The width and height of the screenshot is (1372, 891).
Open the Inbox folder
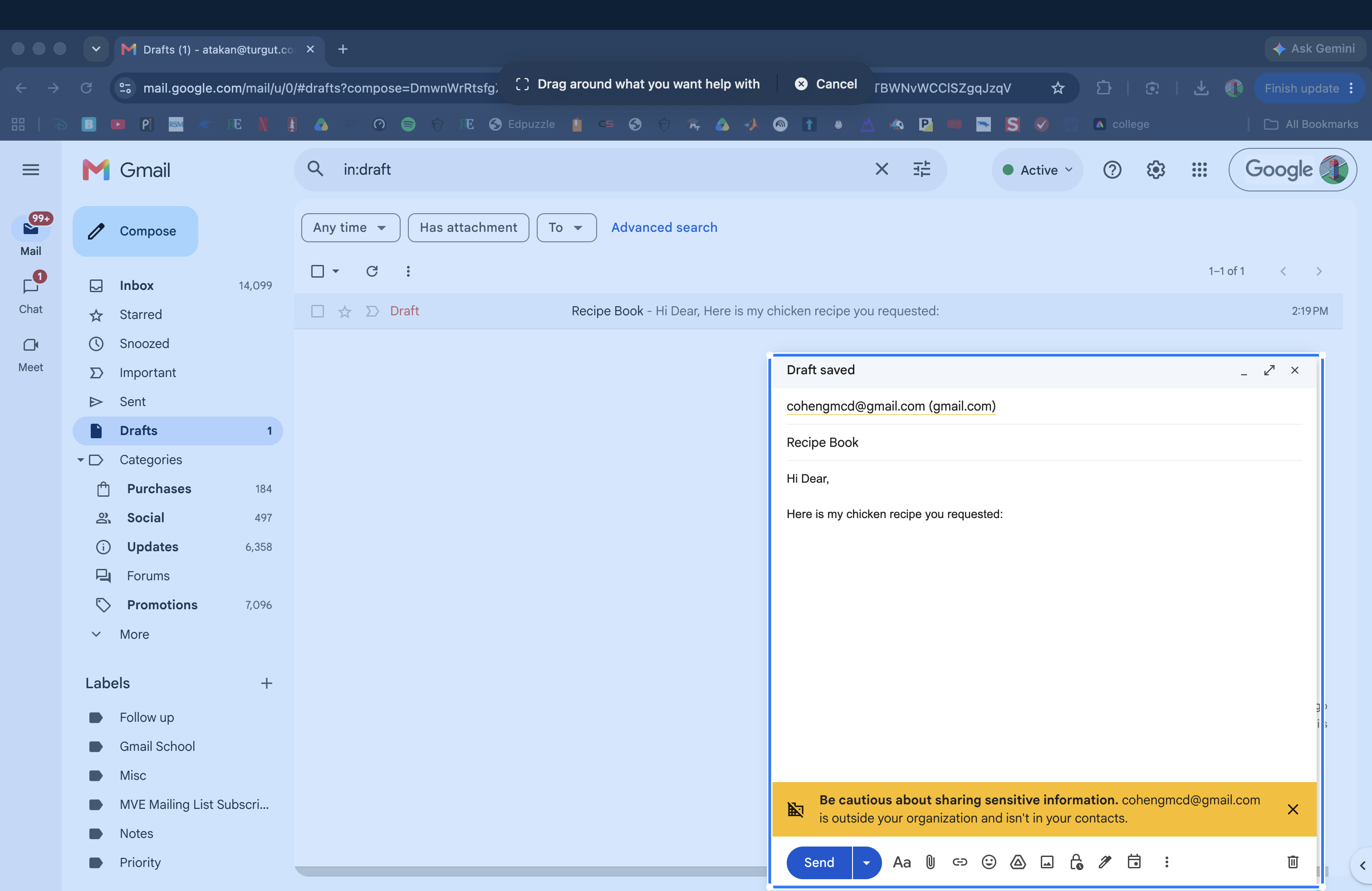point(177,285)
